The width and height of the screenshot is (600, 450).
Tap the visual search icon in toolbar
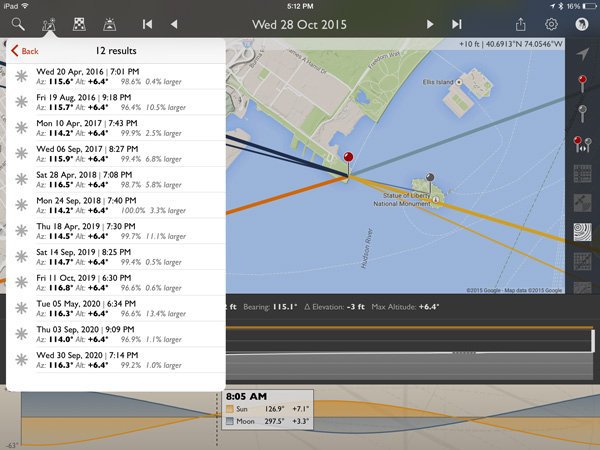click(49, 23)
